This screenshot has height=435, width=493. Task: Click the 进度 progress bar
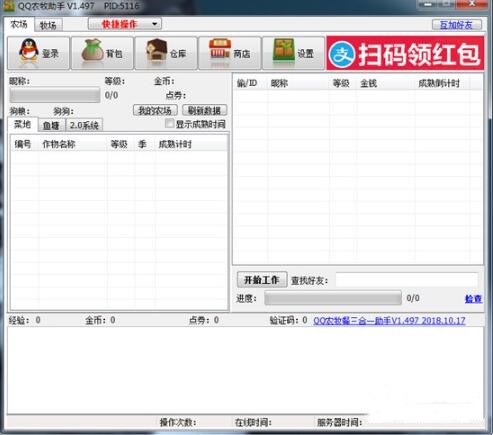point(333,298)
